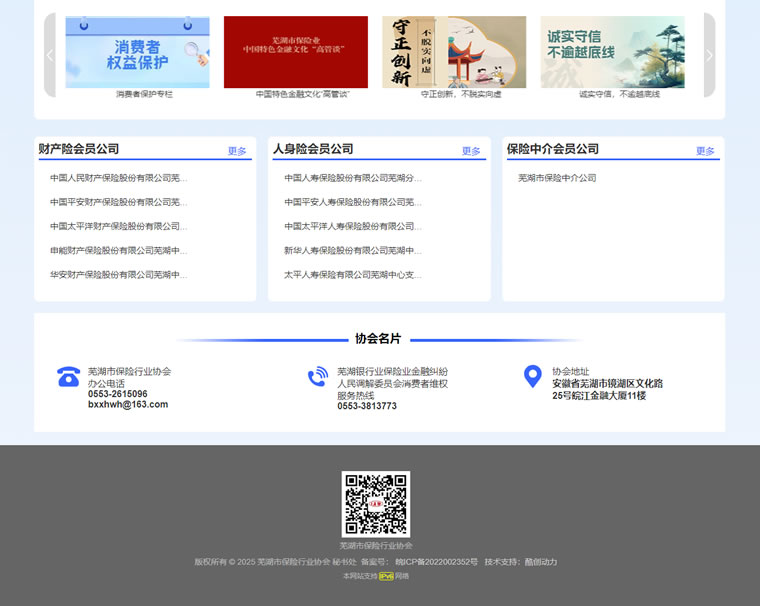
Task: Click 更多 next to 保险中介会员公司
Action: [705, 151]
